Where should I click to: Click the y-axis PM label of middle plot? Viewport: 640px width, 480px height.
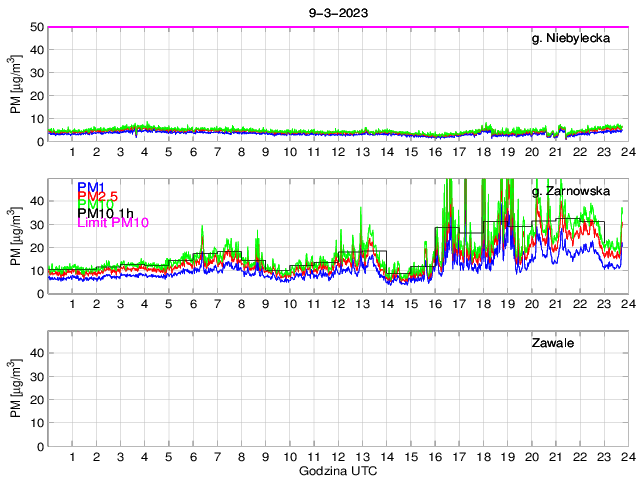[17, 236]
